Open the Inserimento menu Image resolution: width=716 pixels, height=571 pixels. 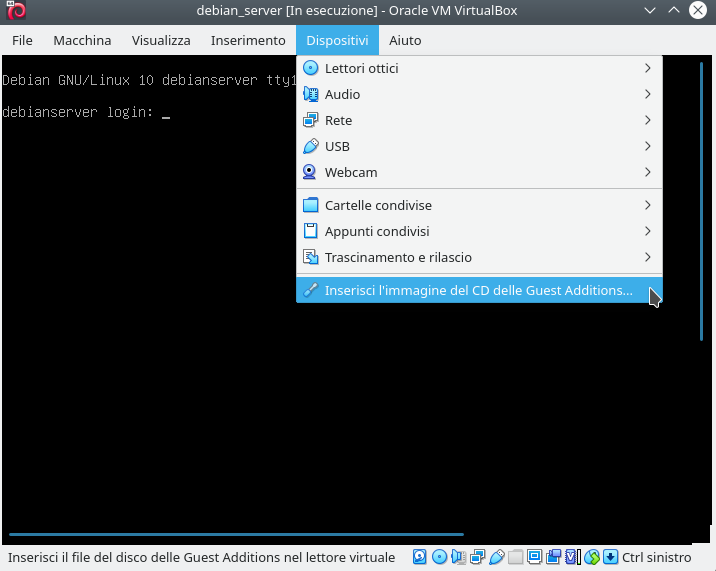(x=248, y=40)
